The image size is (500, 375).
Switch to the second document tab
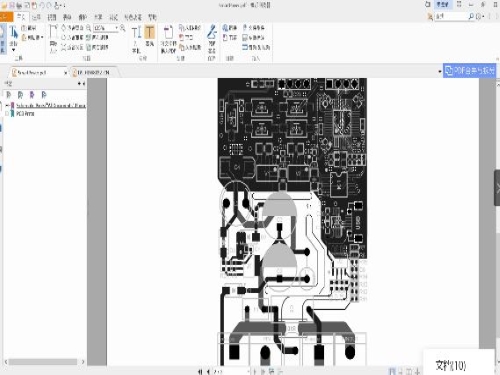(x=93, y=72)
